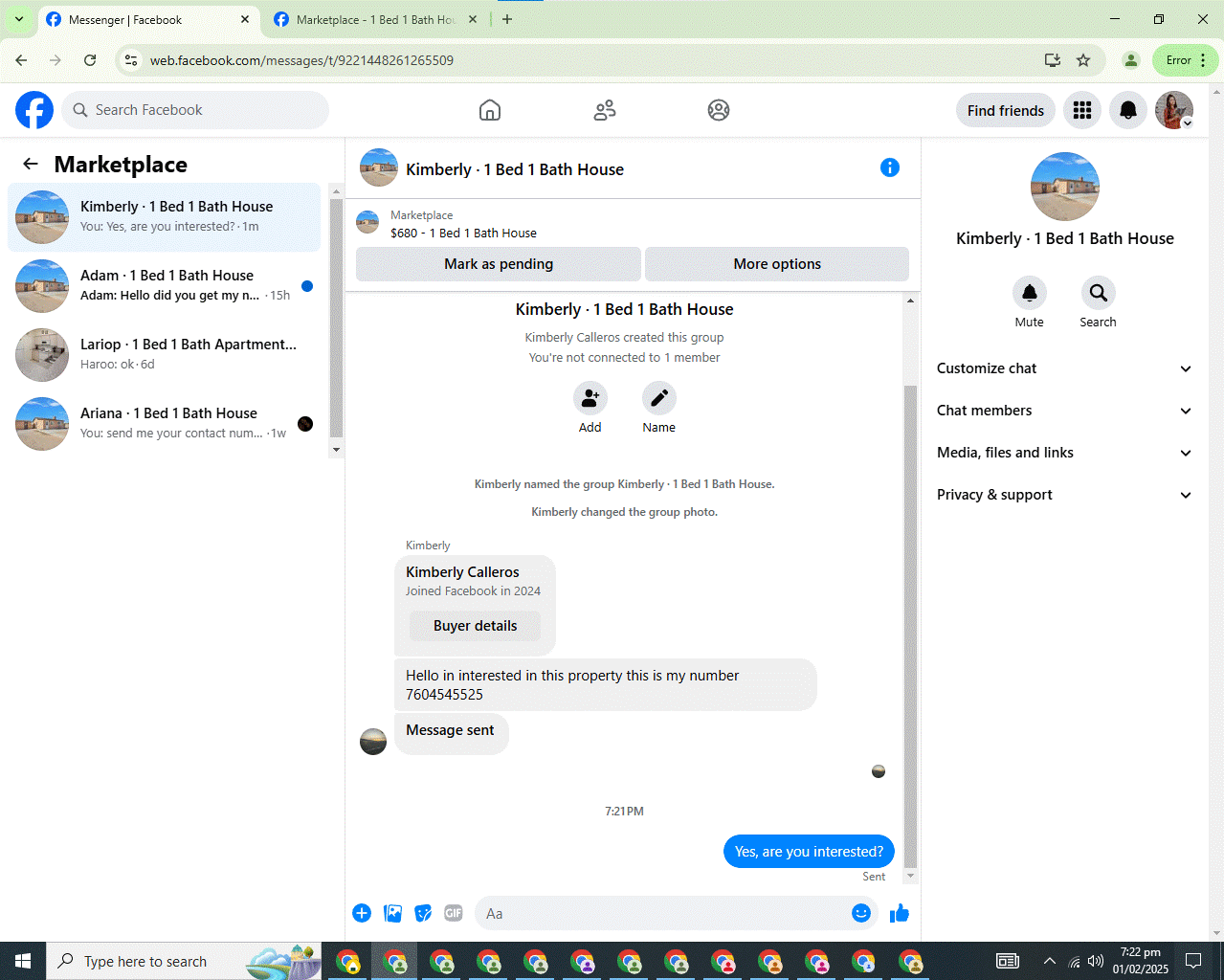View site information icon beside URL
This screenshot has width=1224, height=980.
[132, 60]
